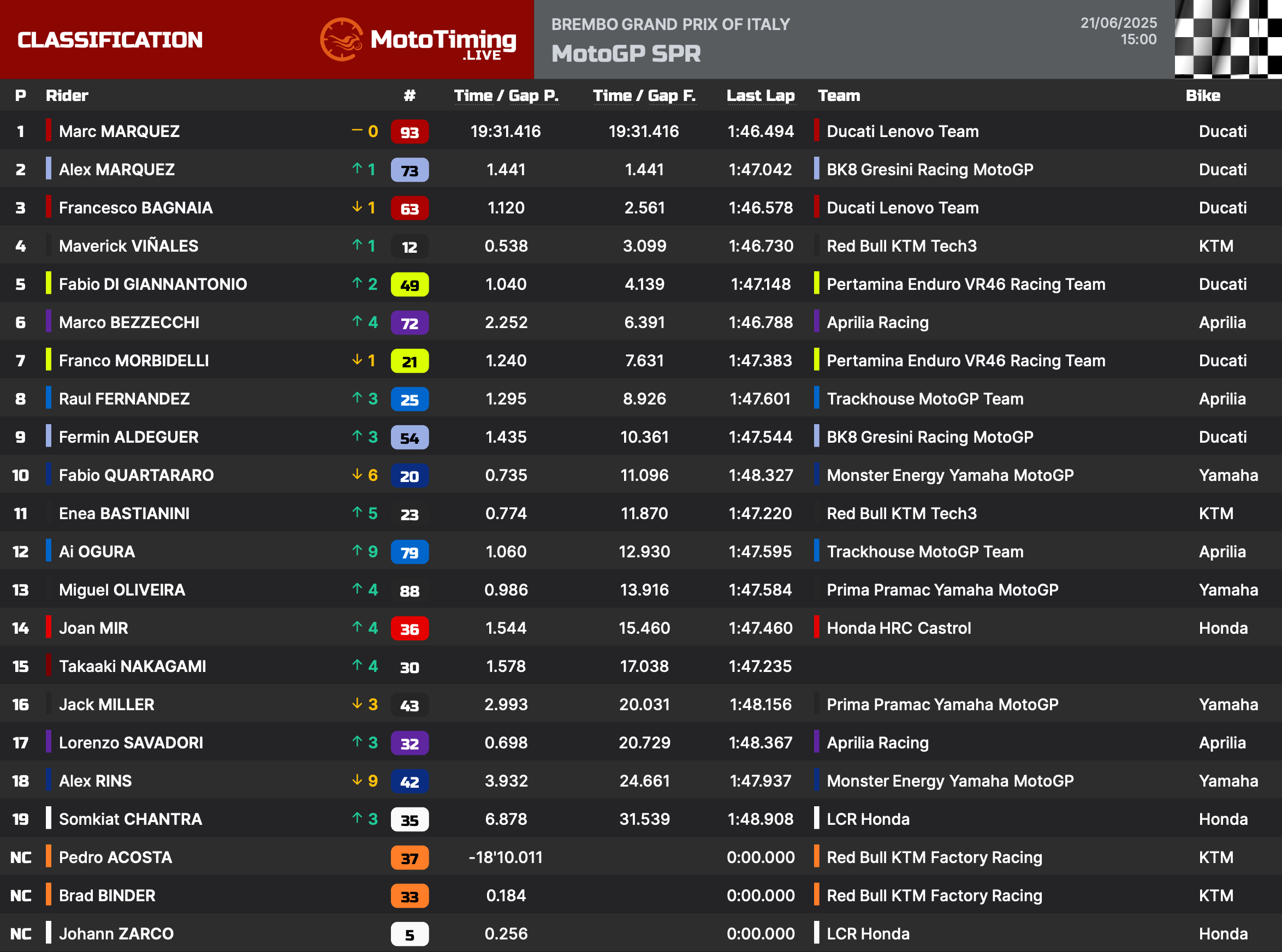
Task: Click Marco BEZZECCHI rider name
Action: [x=129, y=322]
